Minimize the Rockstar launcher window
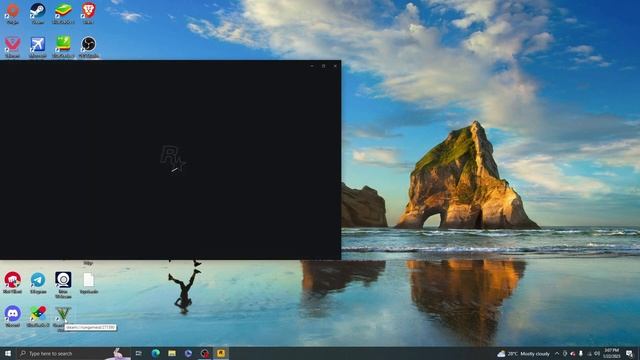640x360 pixels. pos(312,66)
